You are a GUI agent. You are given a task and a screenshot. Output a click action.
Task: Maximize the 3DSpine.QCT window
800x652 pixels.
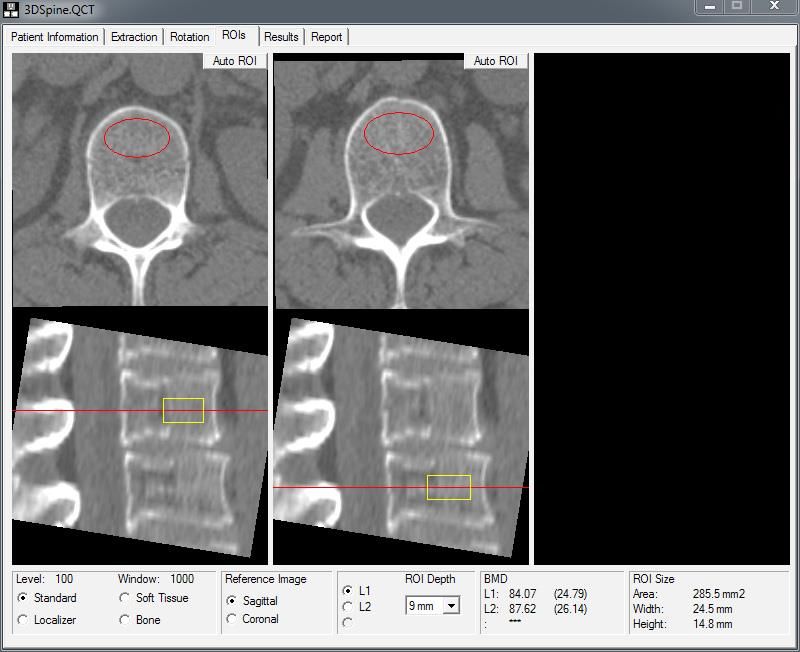coord(737,7)
